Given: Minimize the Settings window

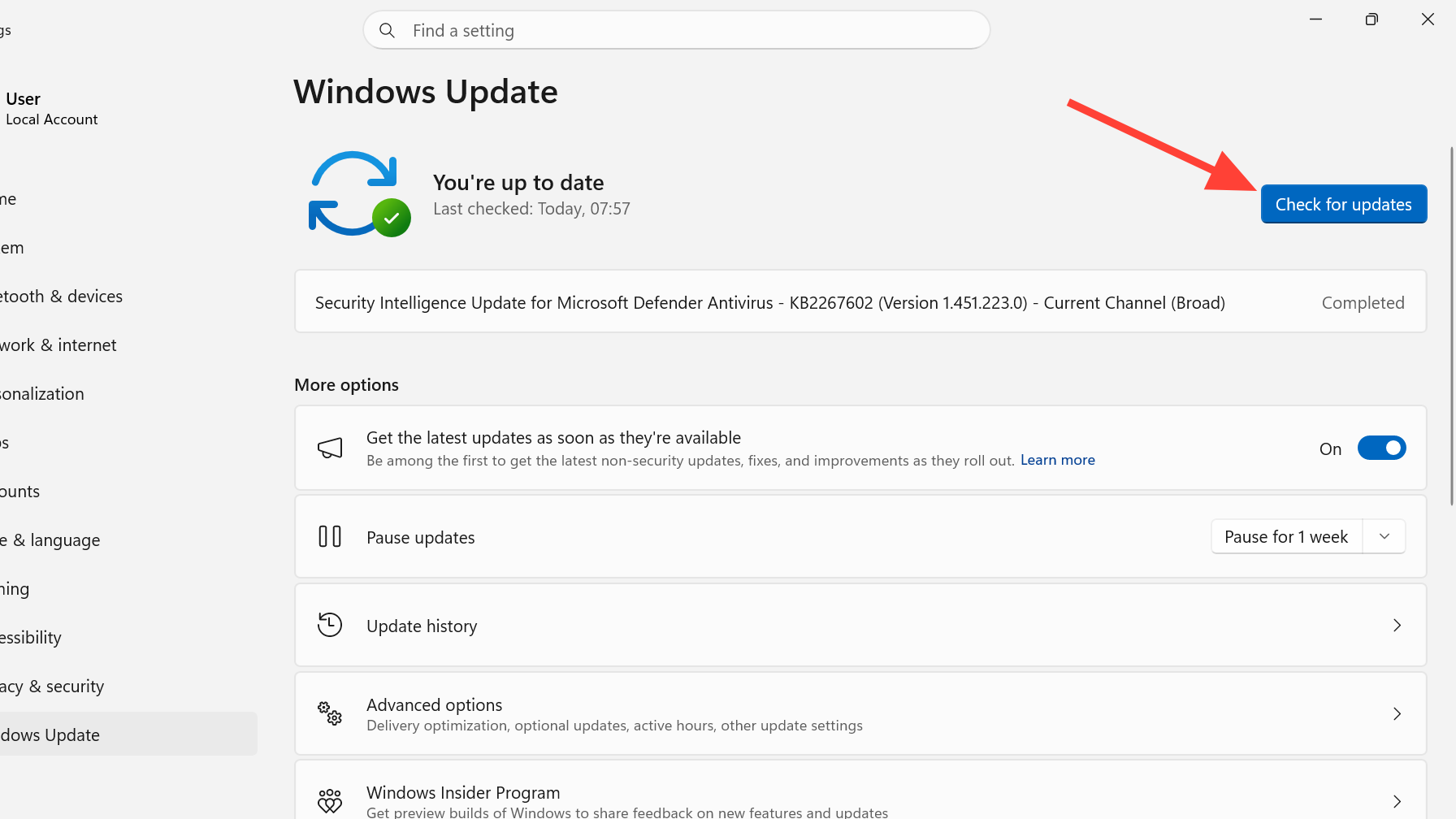Looking at the screenshot, I should pyautogui.click(x=1315, y=19).
